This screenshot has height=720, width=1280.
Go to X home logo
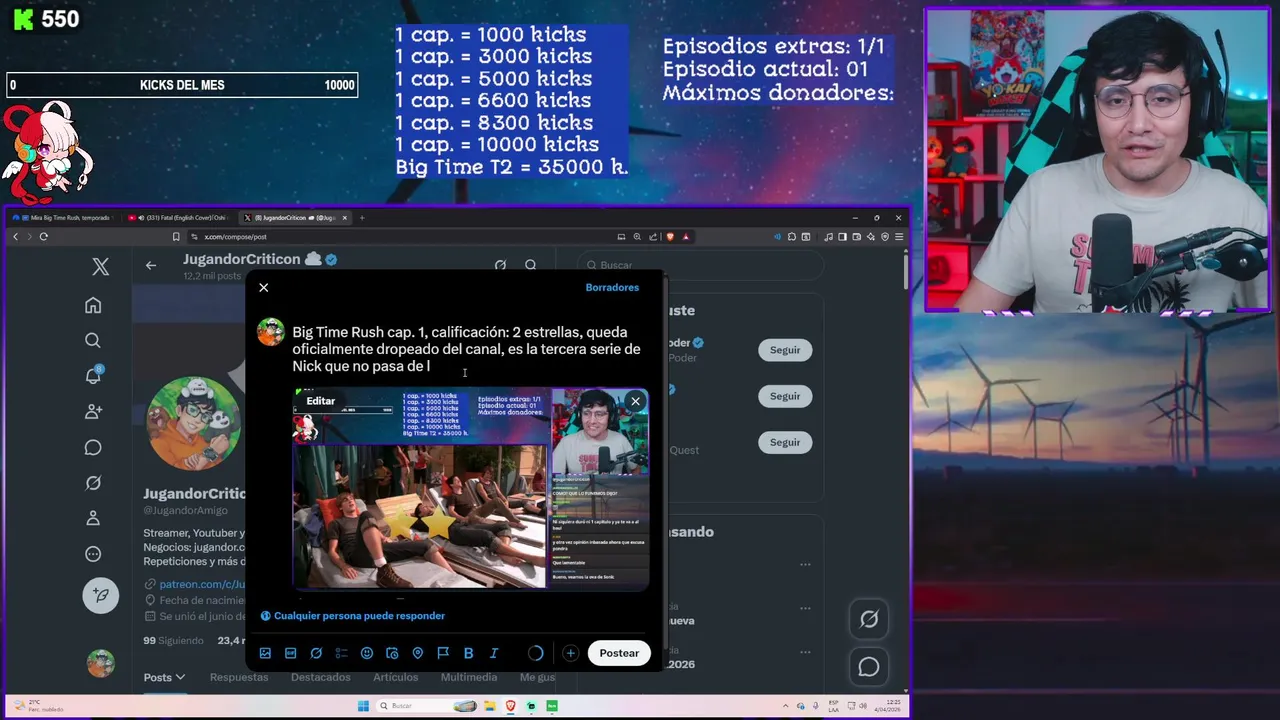(100, 266)
